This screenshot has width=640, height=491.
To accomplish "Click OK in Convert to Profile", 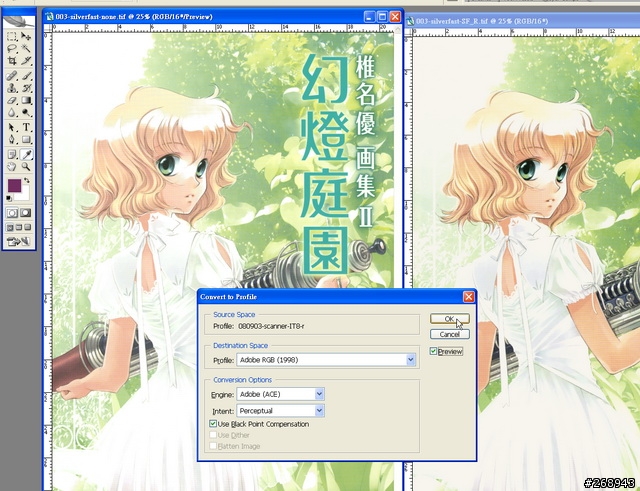I will click(449, 319).
